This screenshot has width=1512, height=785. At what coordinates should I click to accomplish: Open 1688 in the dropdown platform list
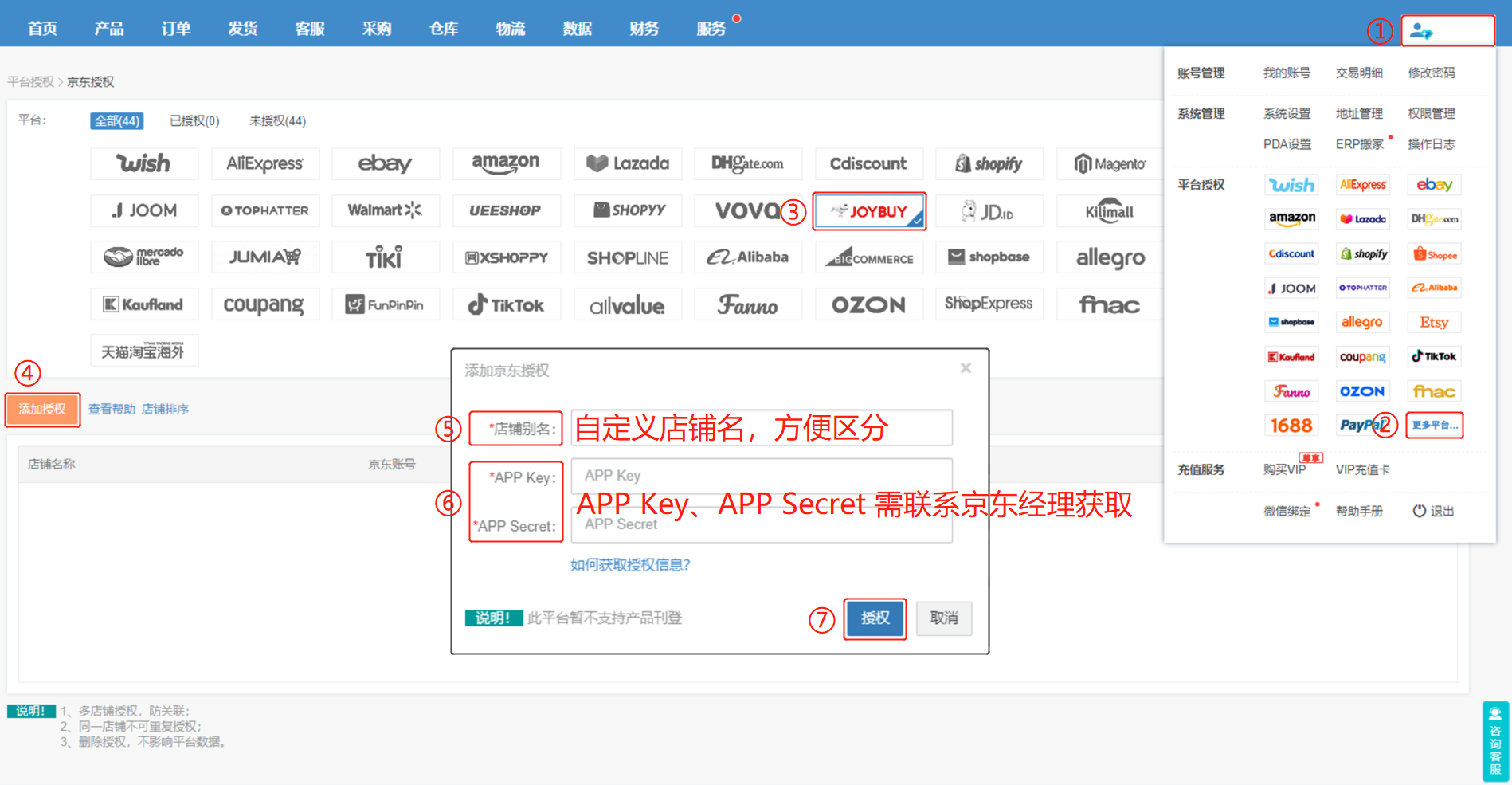pos(1291,426)
